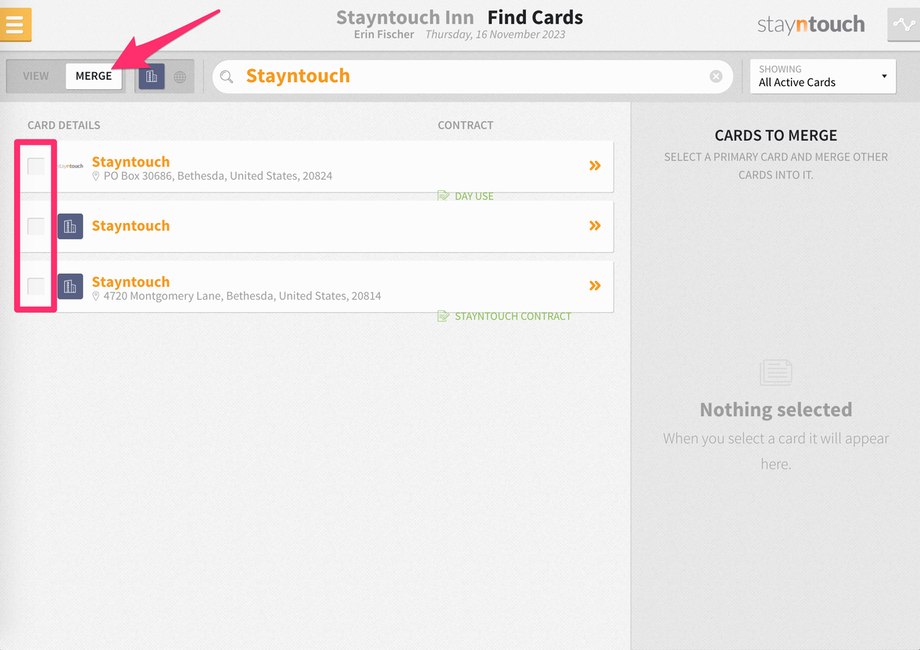The width and height of the screenshot is (920, 650).
Task: Click the building icon on the Montgomery Lane card
Action: pos(70,286)
